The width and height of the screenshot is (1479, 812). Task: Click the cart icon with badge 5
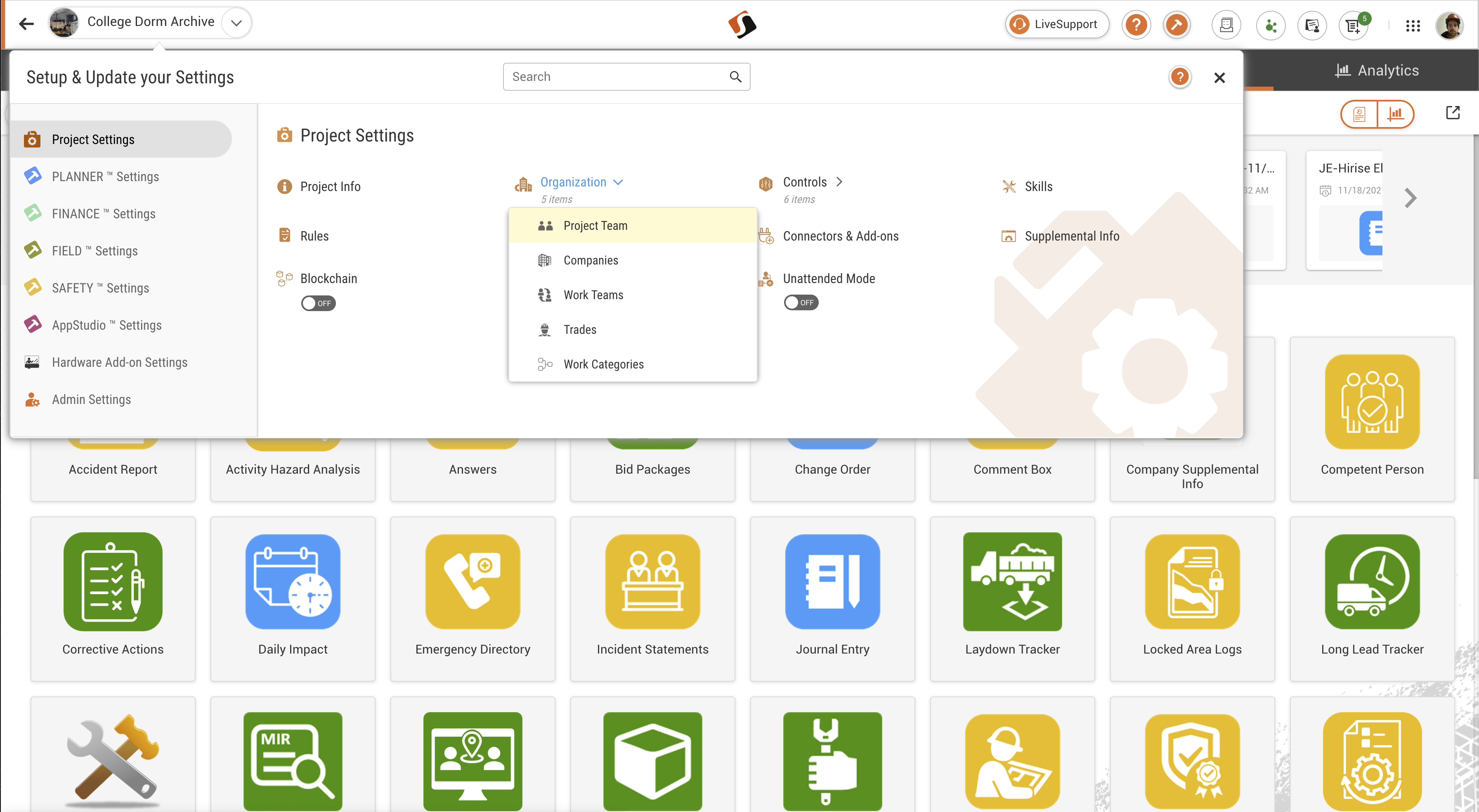tap(1353, 25)
